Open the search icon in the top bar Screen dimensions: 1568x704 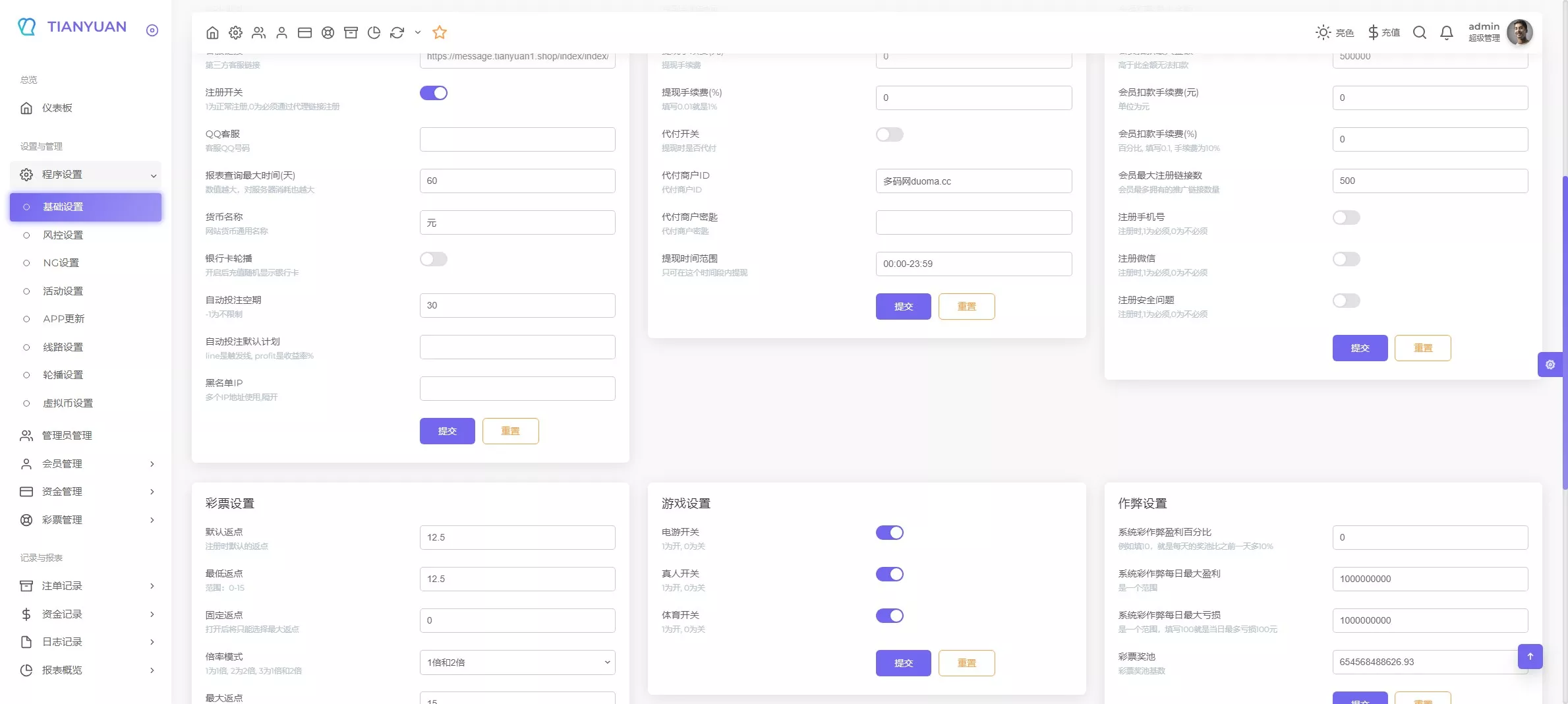(x=1419, y=32)
